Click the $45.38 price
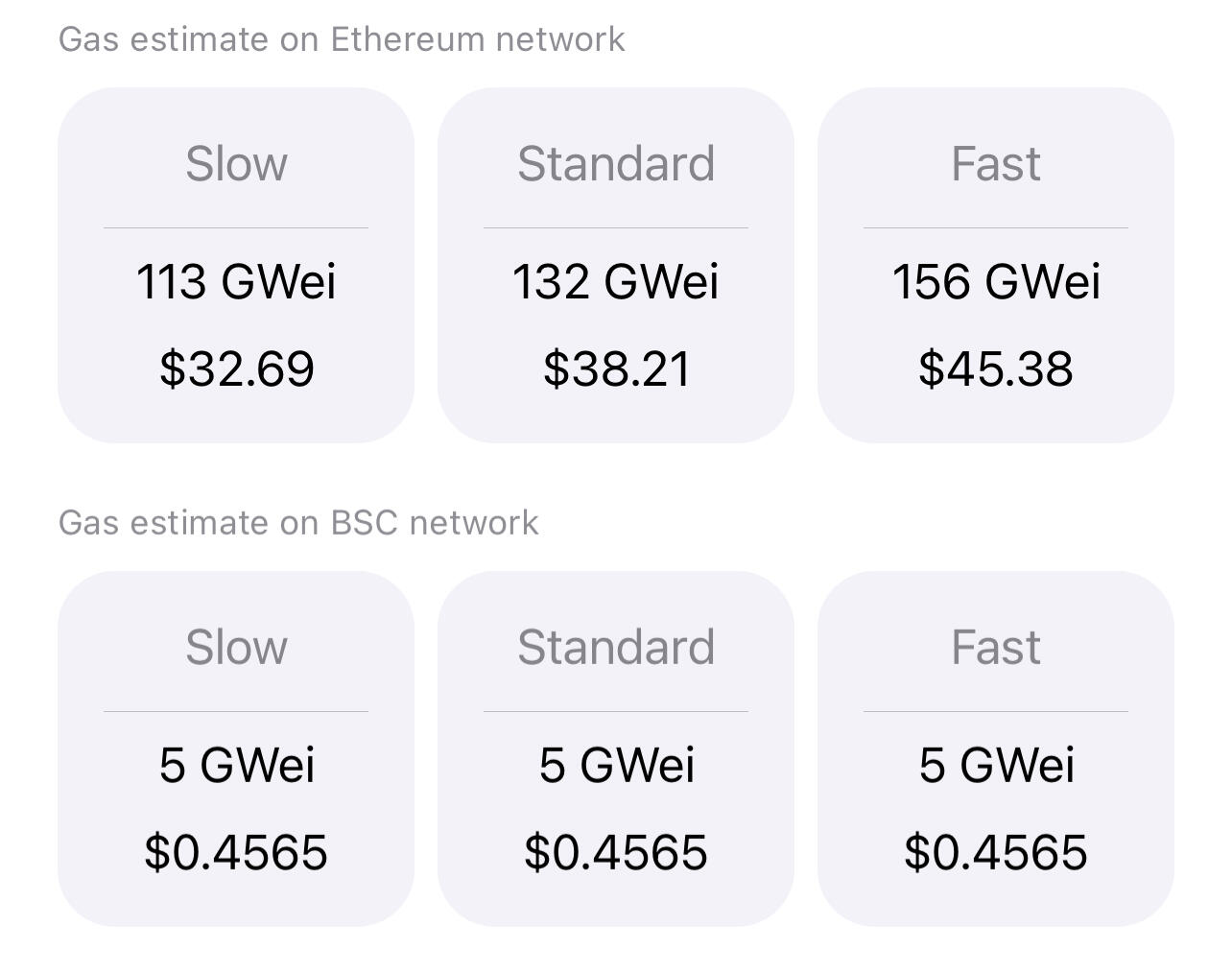1232x974 pixels. coord(996,369)
